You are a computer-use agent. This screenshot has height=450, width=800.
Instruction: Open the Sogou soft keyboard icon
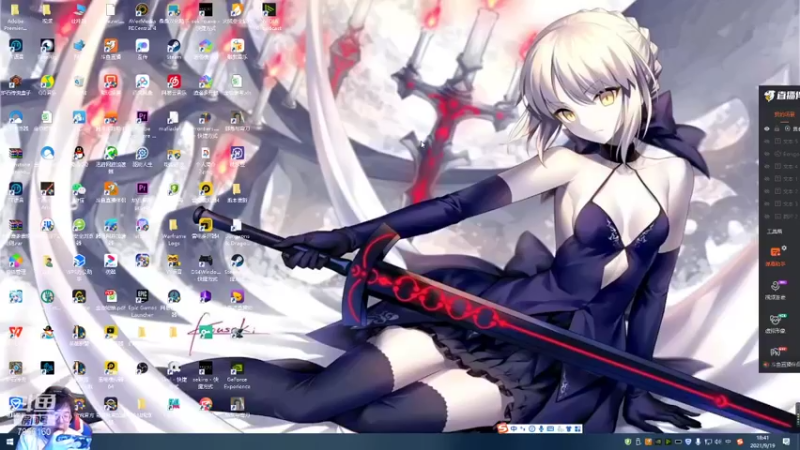pos(550,429)
